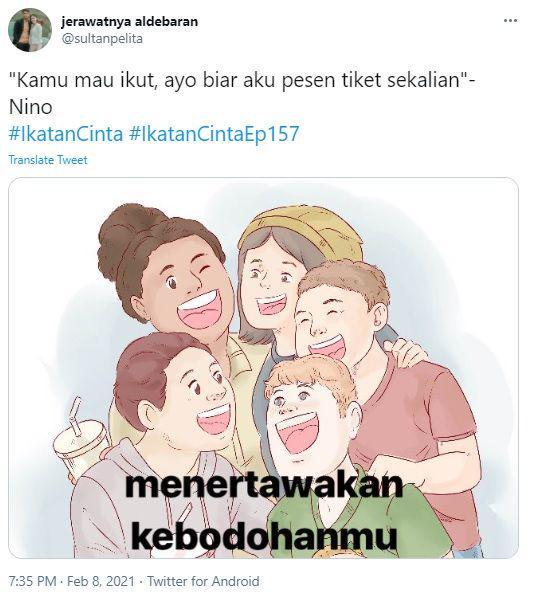Click Translate Tweet
533x601 pixels.
point(48,160)
